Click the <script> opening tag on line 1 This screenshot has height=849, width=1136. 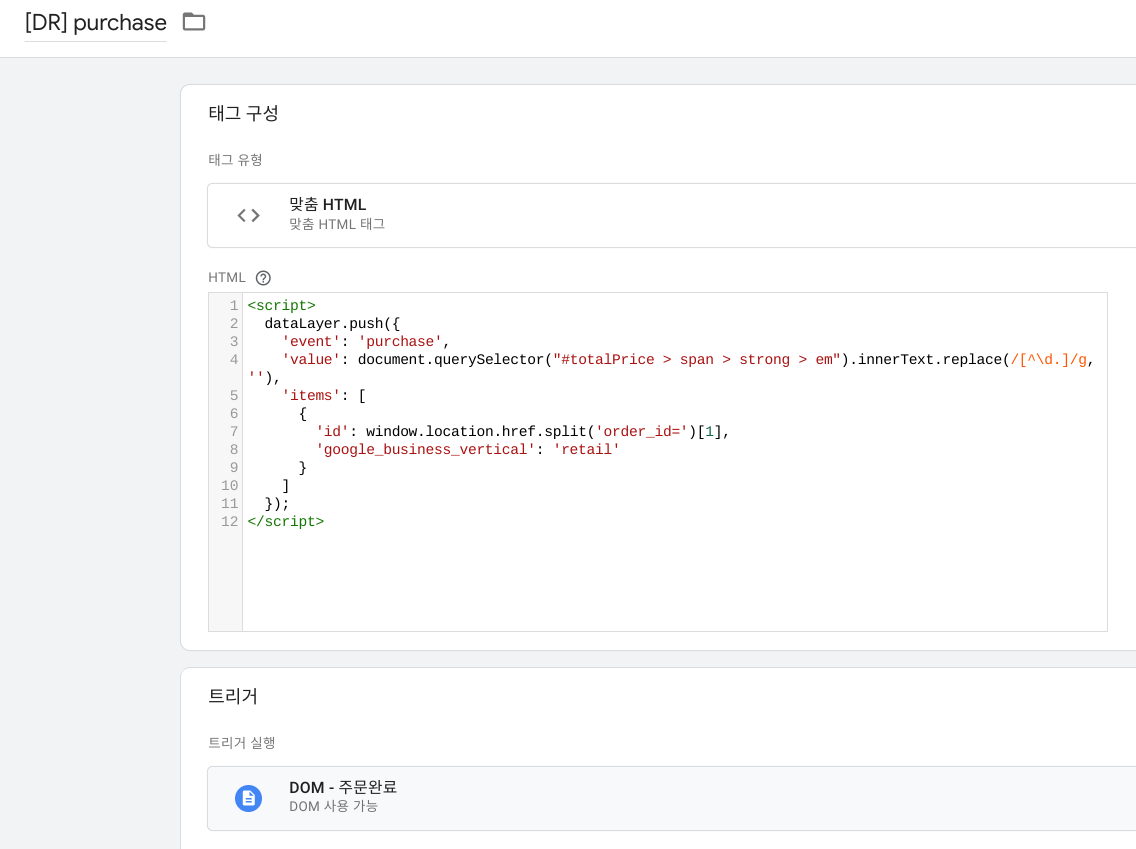click(281, 306)
